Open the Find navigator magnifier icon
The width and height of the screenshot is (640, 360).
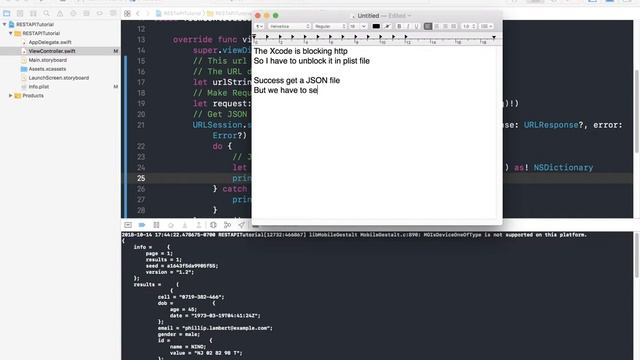(x=47, y=13)
